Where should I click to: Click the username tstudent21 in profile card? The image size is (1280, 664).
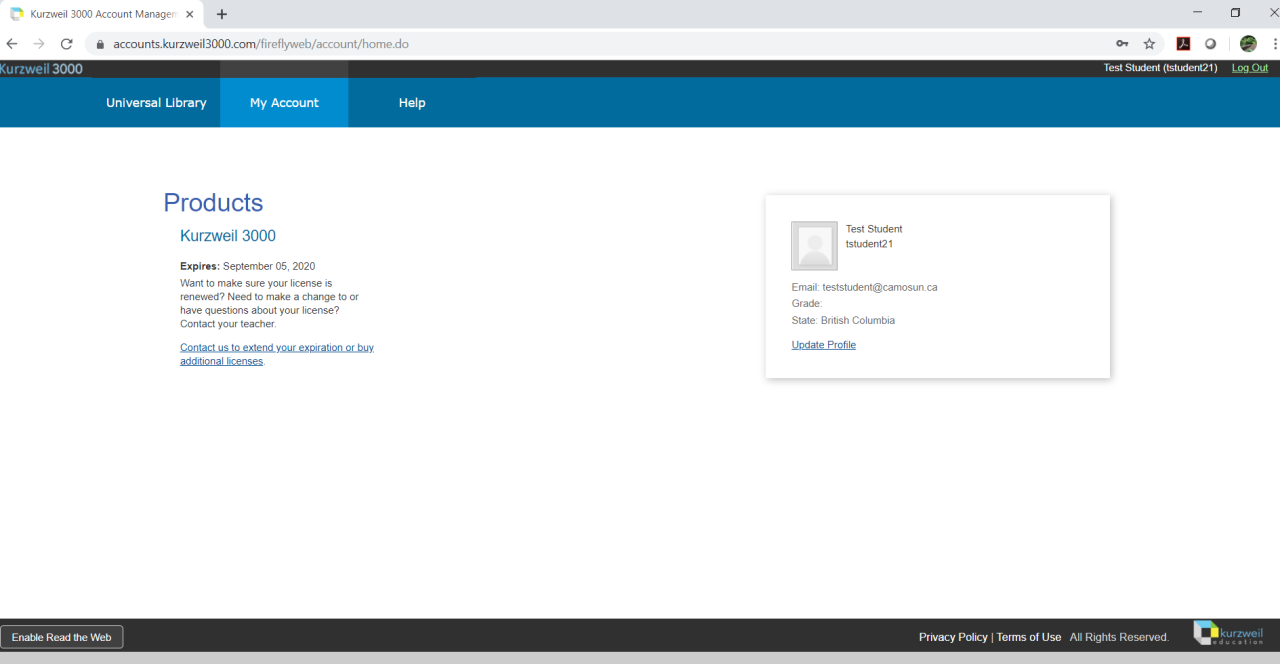[x=869, y=244]
